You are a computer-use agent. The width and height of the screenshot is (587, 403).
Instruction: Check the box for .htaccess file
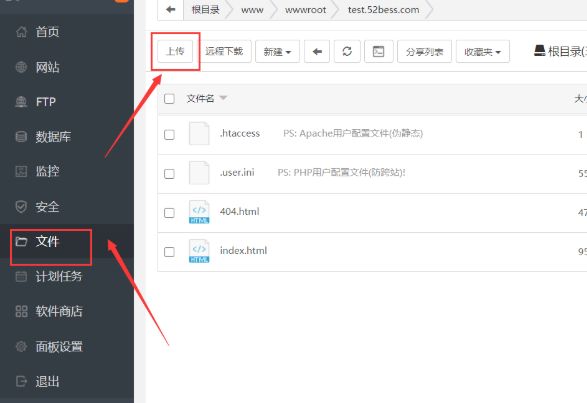point(169,134)
